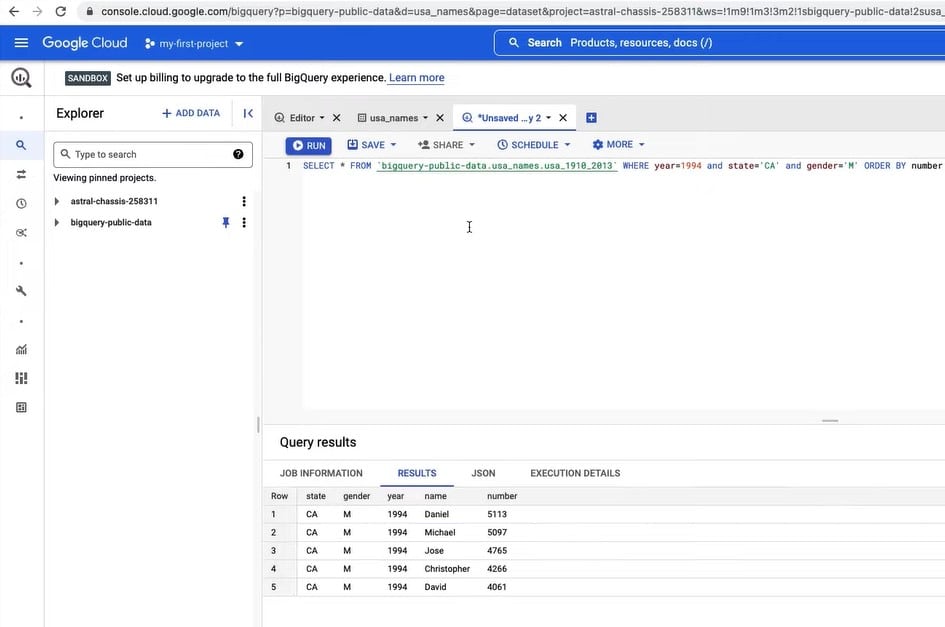Select the name cell Jose

tap(433, 550)
